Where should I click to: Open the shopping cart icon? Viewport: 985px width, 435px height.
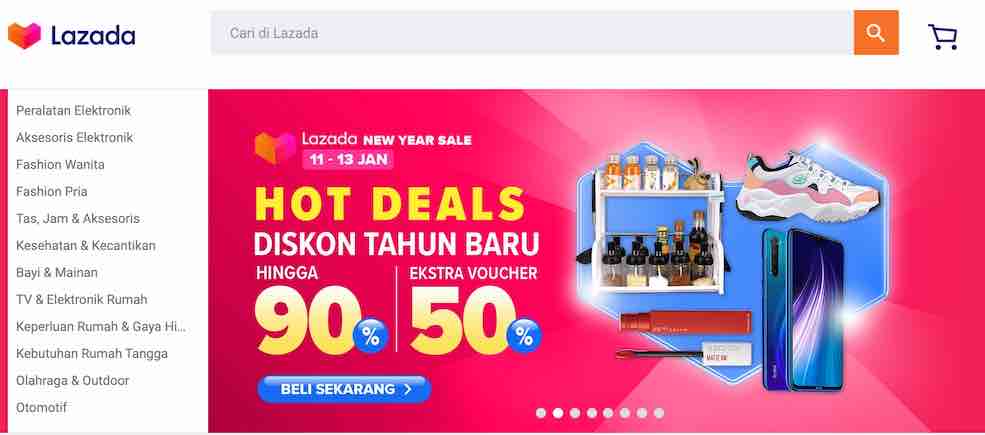pyautogui.click(x=942, y=37)
